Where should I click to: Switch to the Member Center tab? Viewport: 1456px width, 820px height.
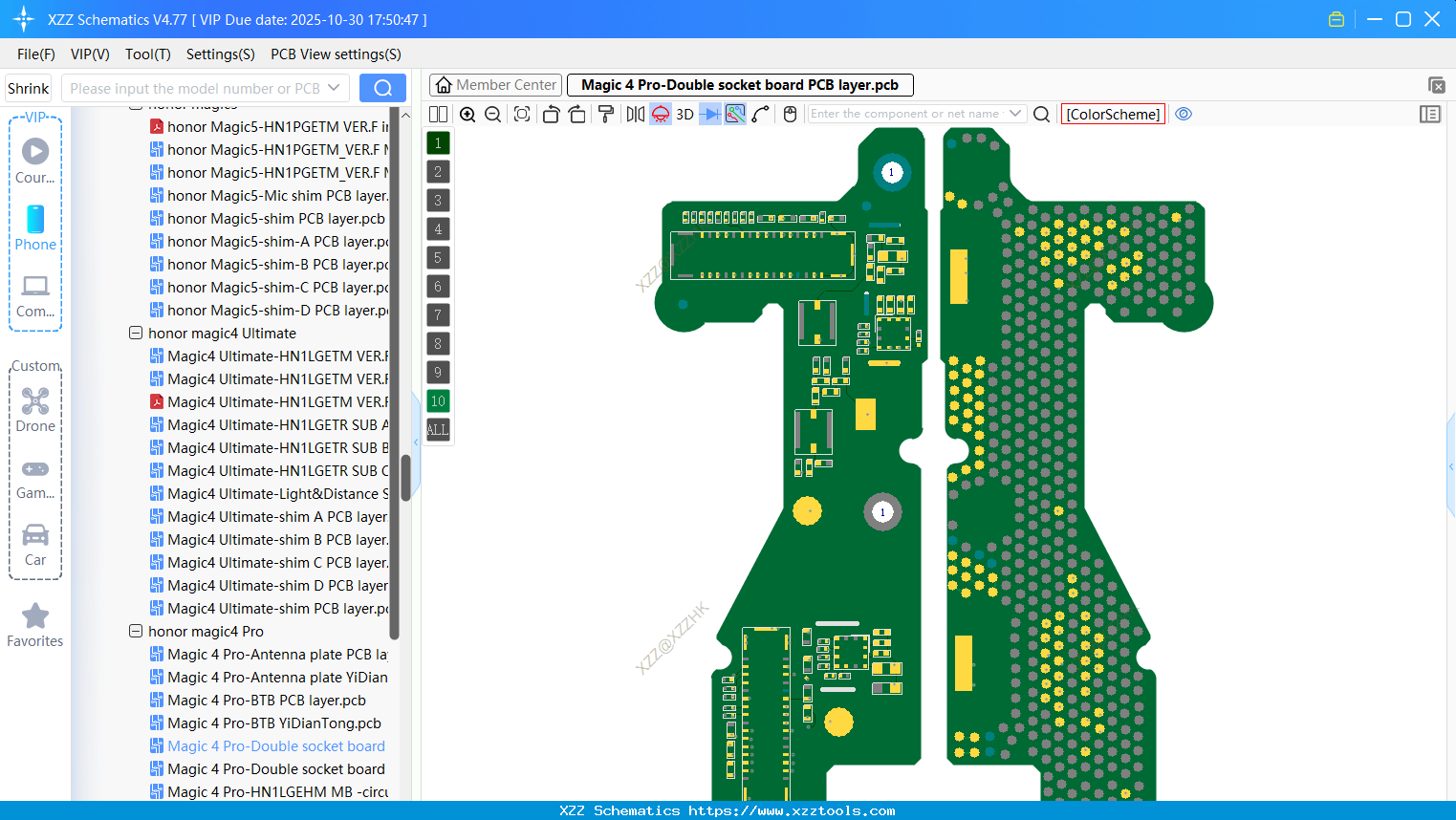pos(495,85)
